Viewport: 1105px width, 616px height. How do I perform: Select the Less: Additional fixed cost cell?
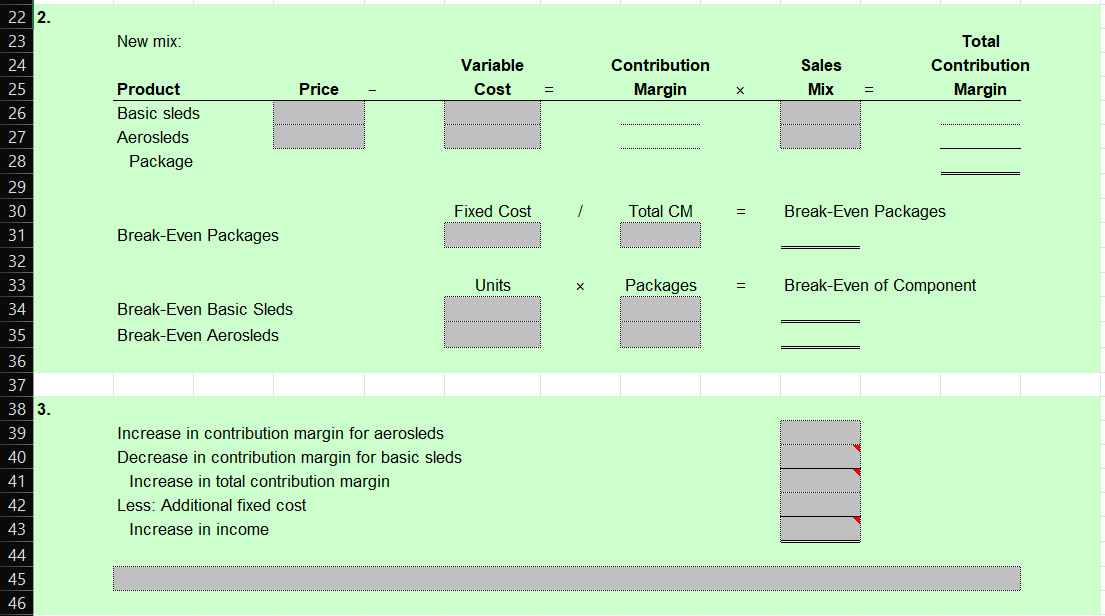click(x=820, y=505)
